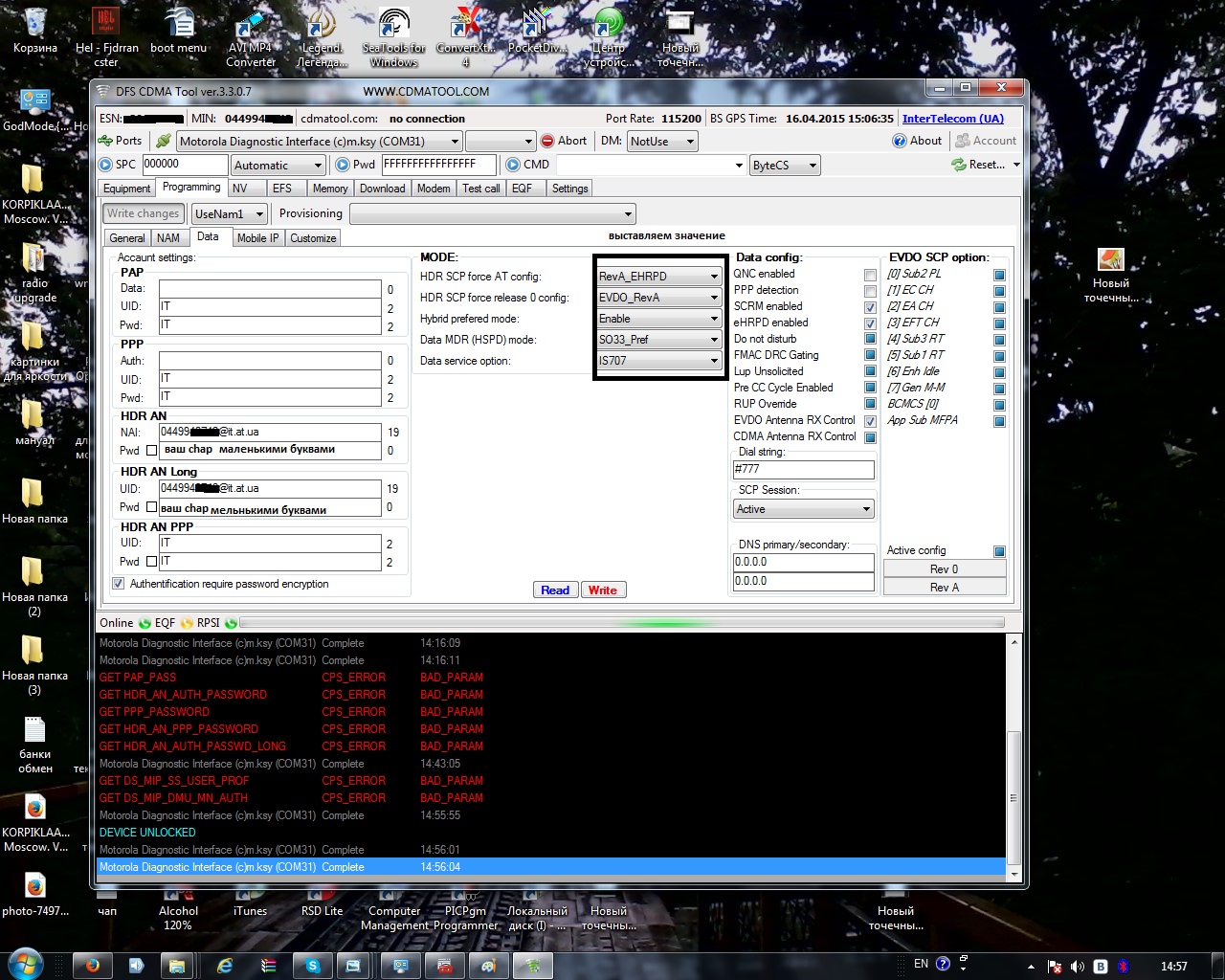Open Firefox from the taskbar

tap(92, 966)
